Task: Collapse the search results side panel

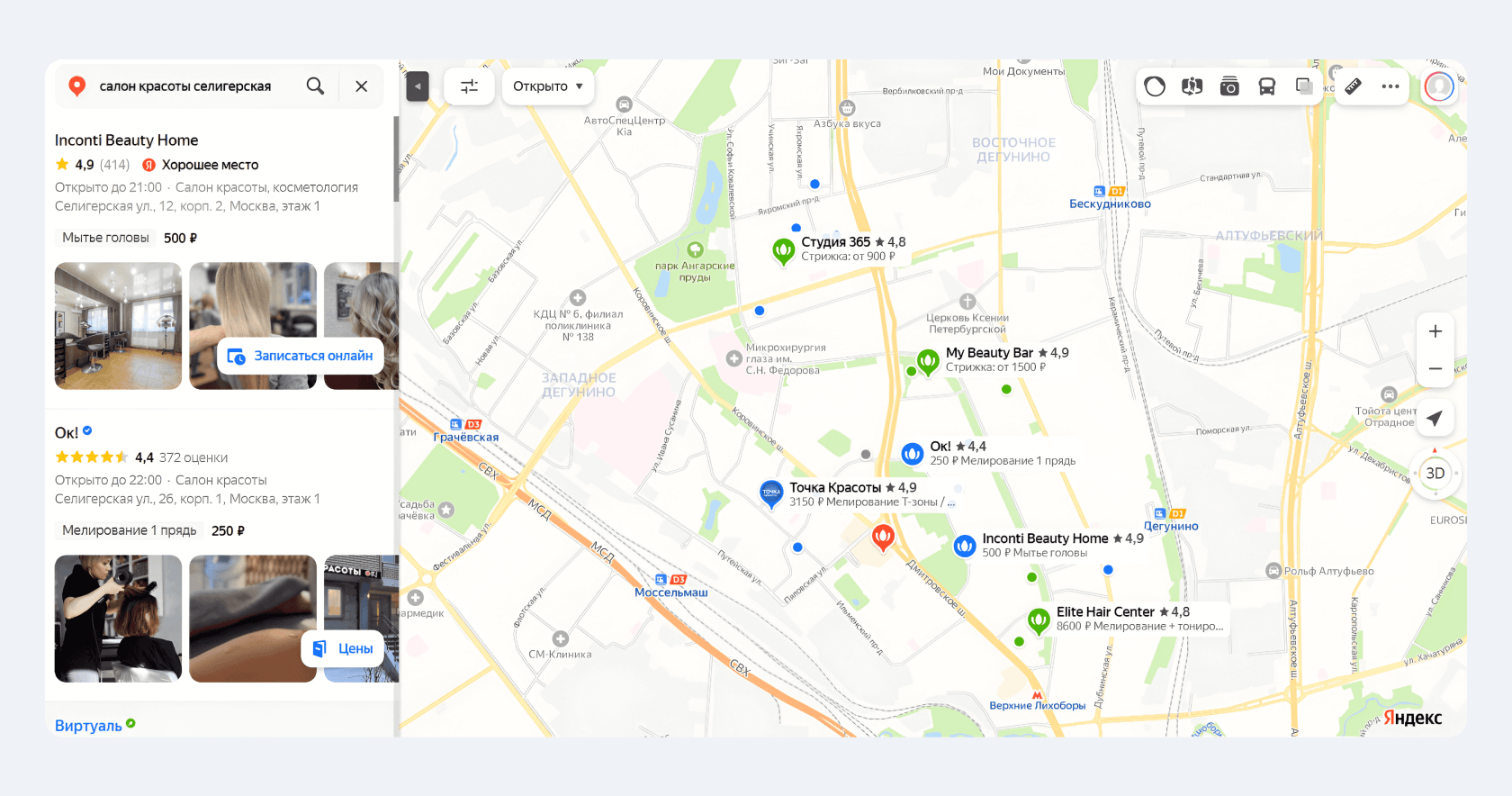Action: point(418,86)
